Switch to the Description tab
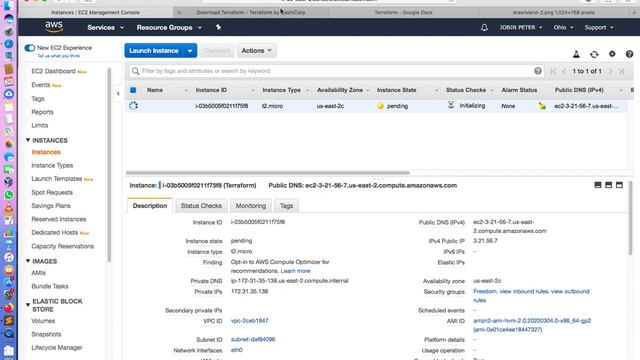 (150, 205)
